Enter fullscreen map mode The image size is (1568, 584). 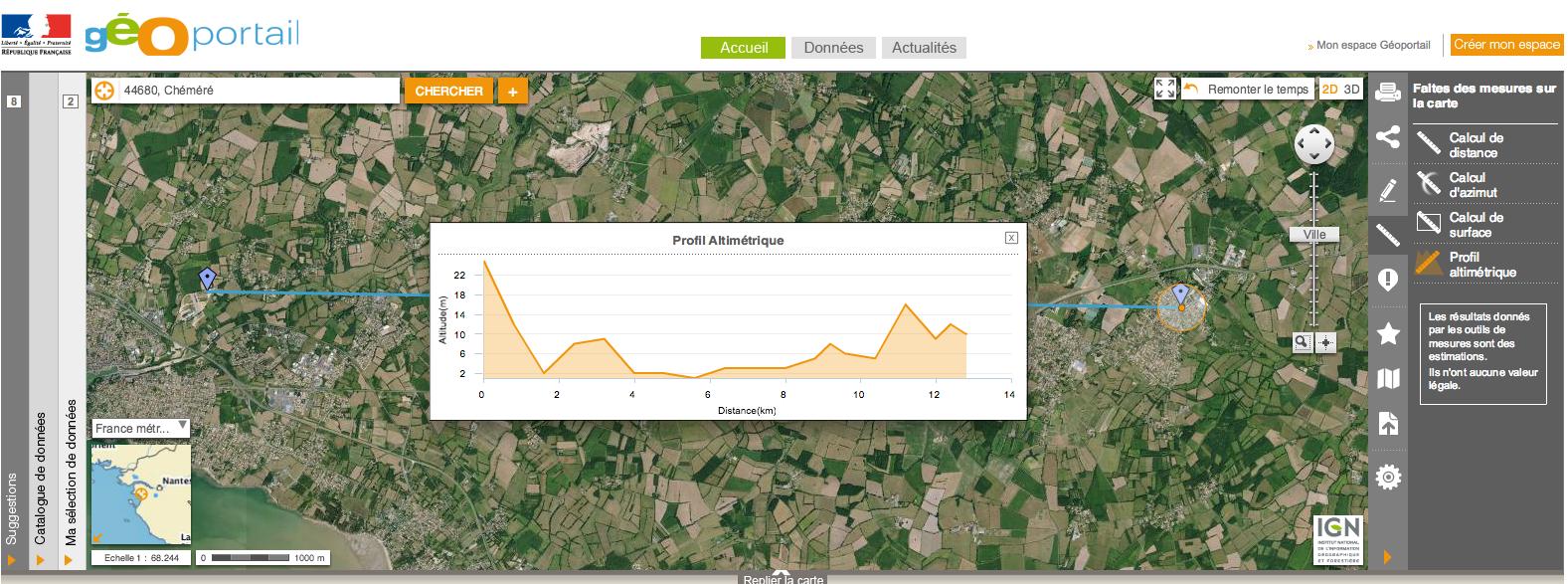pos(1165,89)
